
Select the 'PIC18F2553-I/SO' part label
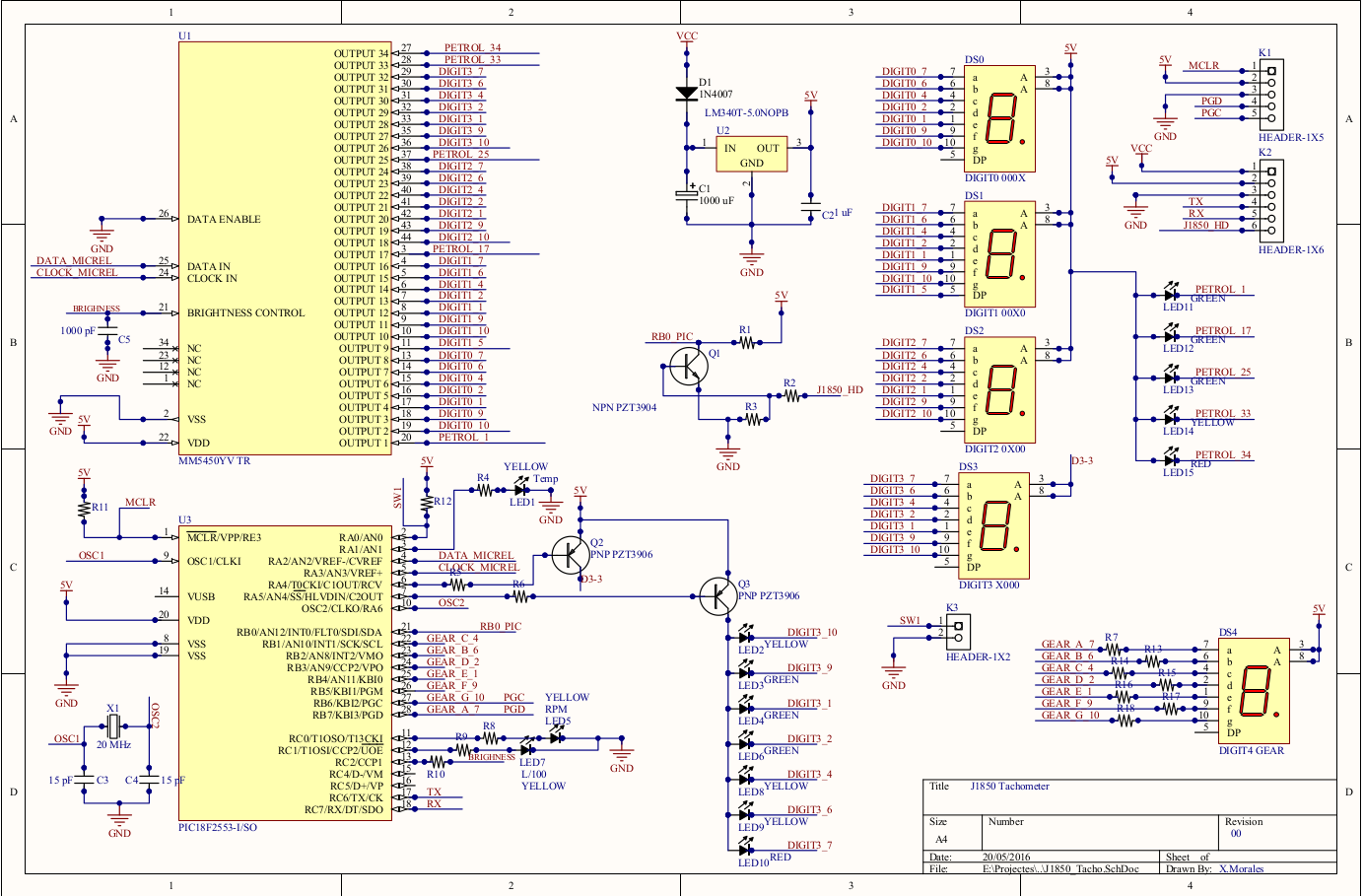(x=218, y=827)
